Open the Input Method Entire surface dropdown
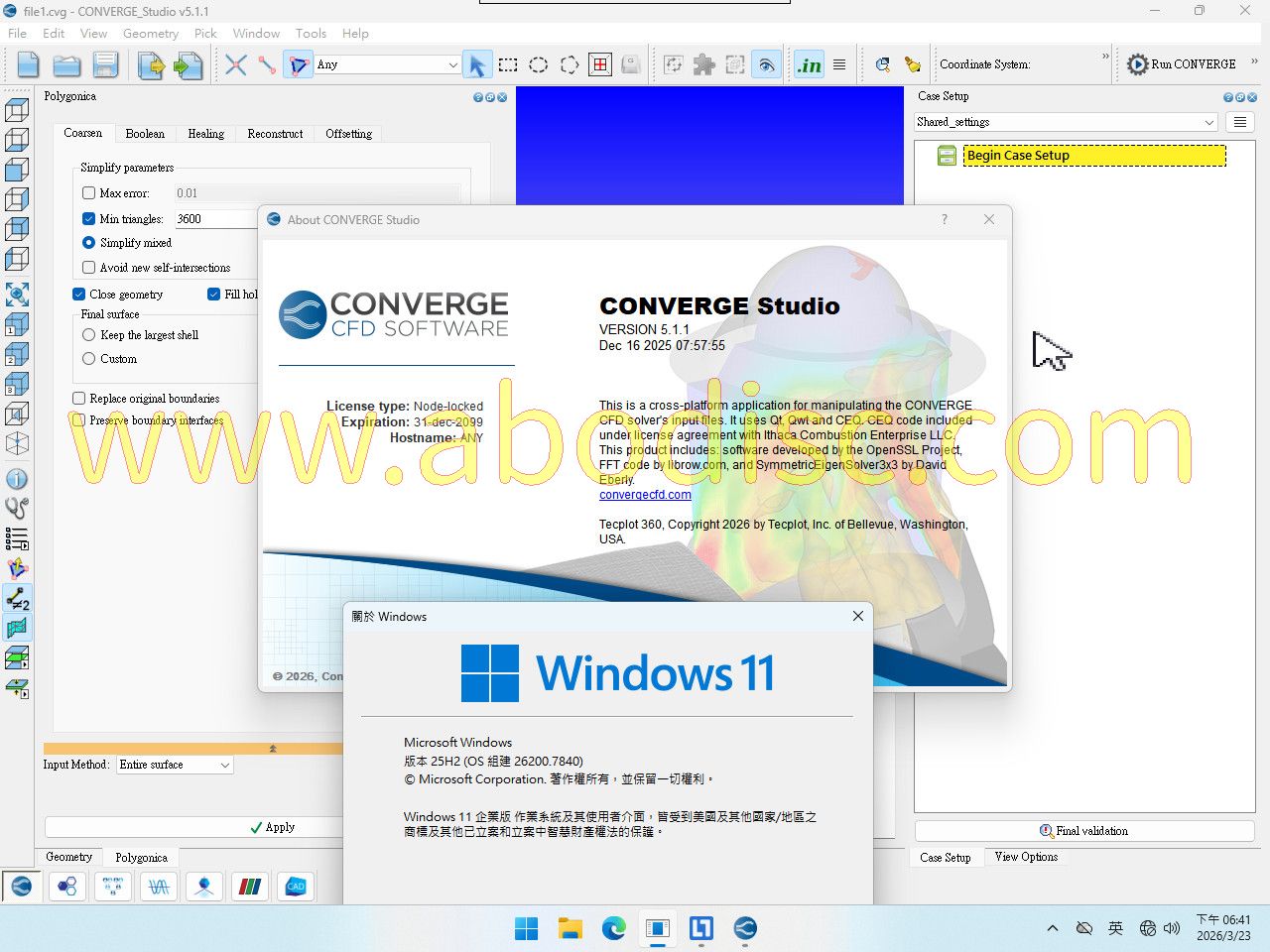The height and width of the screenshot is (952, 1270). (x=175, y=765)
